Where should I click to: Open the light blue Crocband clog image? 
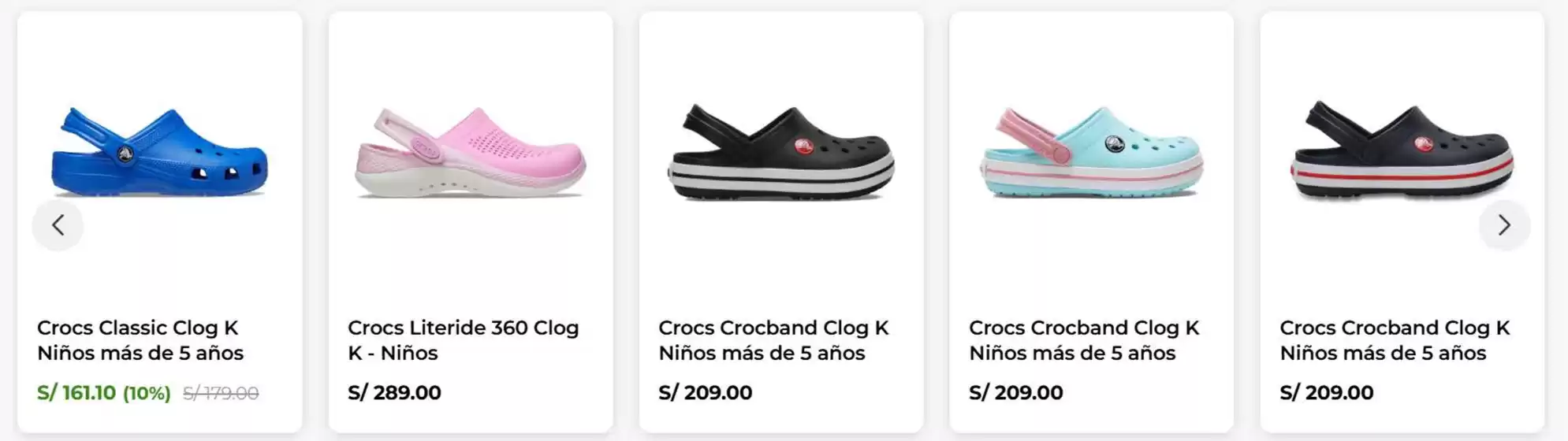pos(1091,153)
